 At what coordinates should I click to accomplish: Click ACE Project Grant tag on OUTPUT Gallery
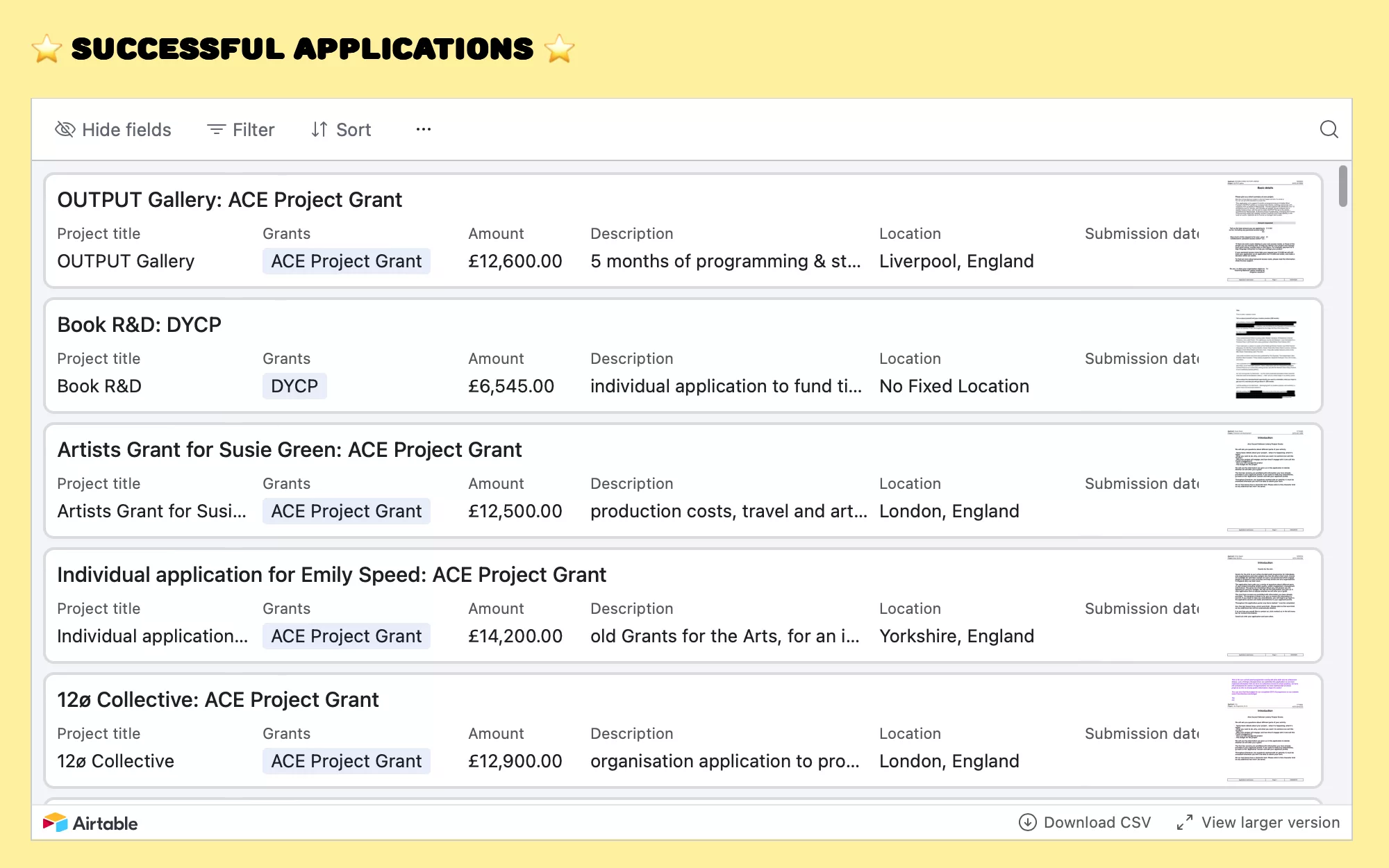tap(346, 261)
